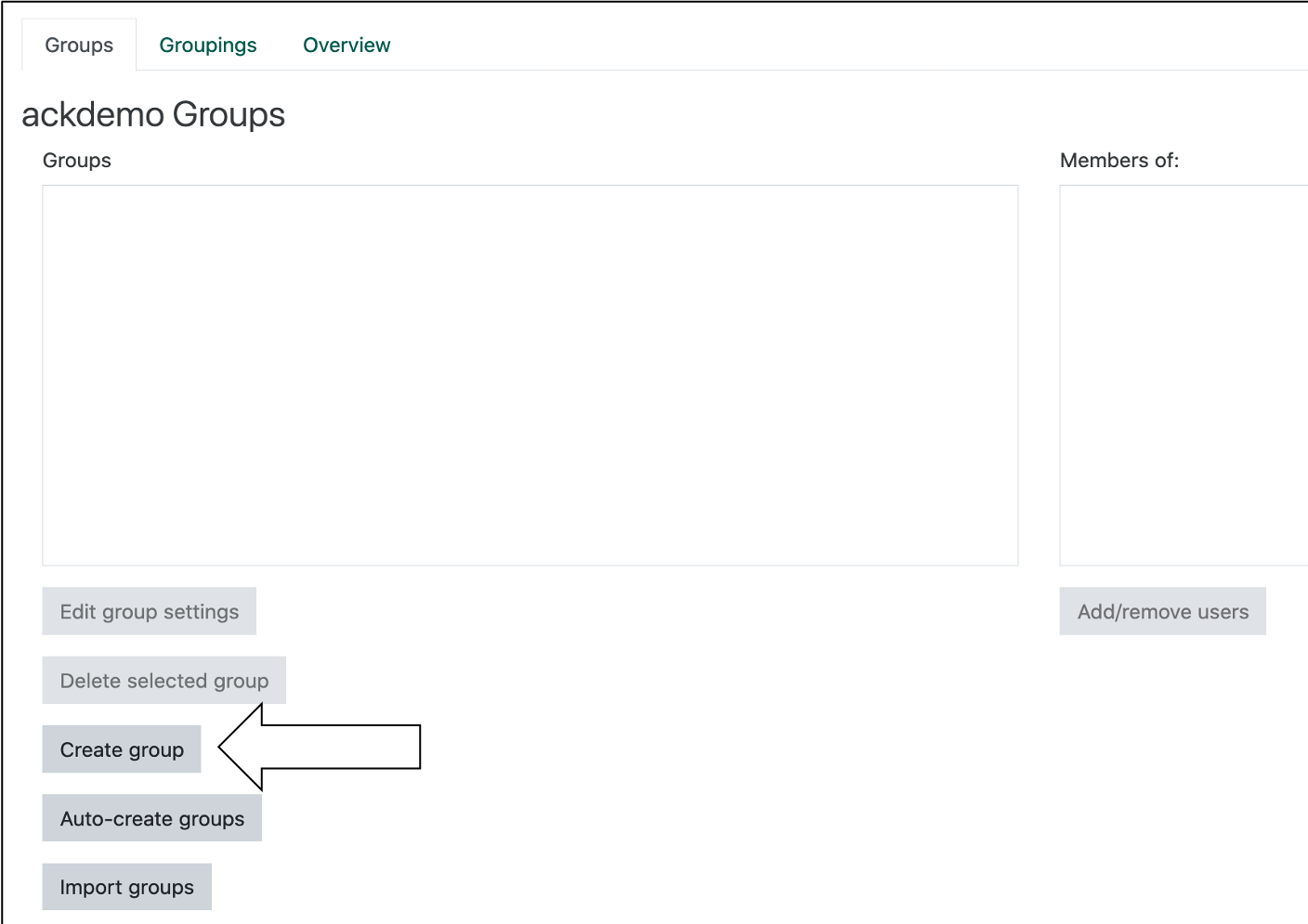This screenshot has width=1308, height=924.
Task: Import groups from a file
Action: coord(126,886)
